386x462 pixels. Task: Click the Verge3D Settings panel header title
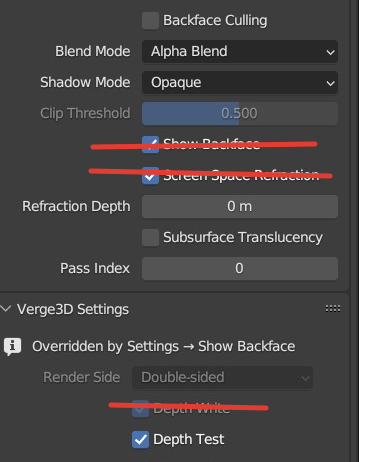[73, 309]
